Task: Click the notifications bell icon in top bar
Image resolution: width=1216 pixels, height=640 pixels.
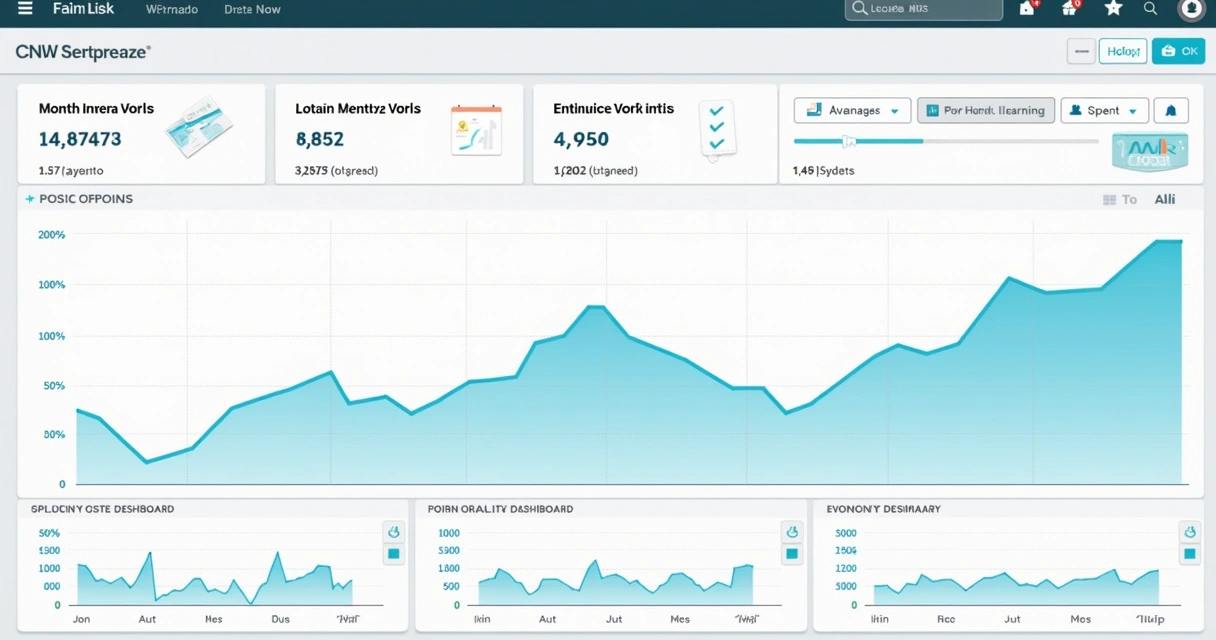Action: tap(1028, 9)
